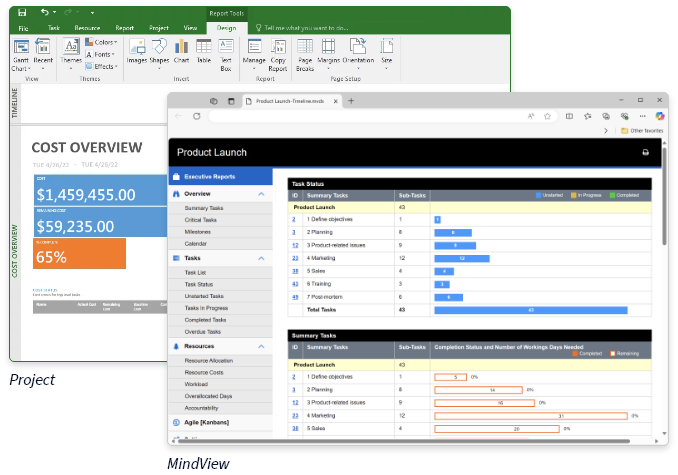Viewport: 678px width, 475px height.
Task: Click Page Breaks in Page Setup
Action: 305,55
